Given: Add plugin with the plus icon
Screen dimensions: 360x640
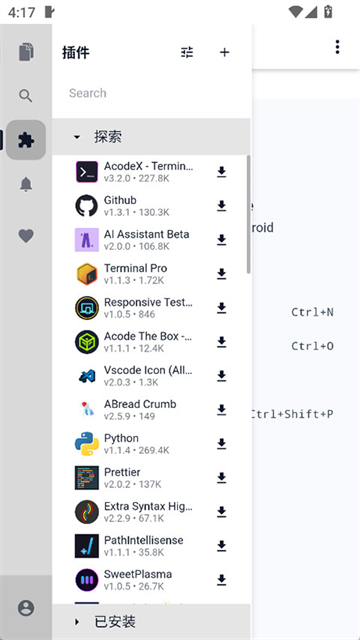Looking at the screenshot, I should click(224, 52).
